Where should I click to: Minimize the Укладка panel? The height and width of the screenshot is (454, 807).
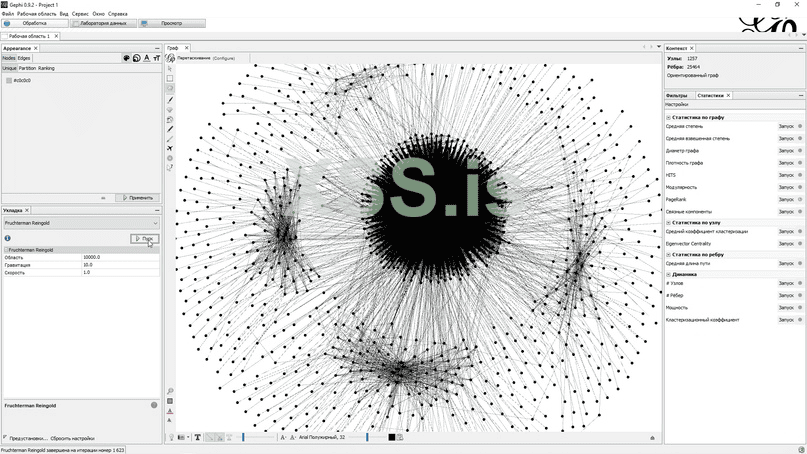pos(157,210)
